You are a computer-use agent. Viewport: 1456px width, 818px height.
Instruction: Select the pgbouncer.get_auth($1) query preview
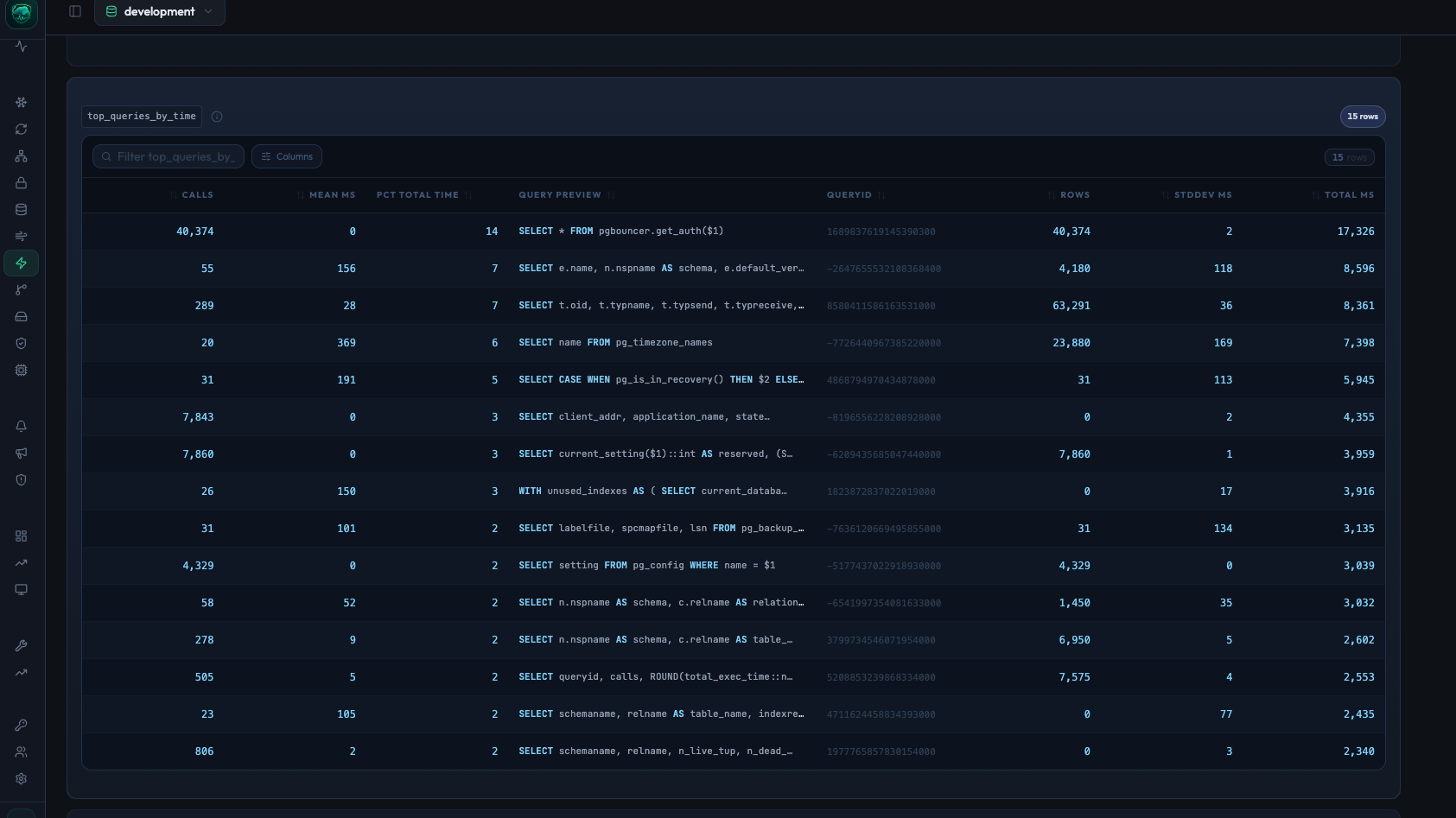[621, 231]
